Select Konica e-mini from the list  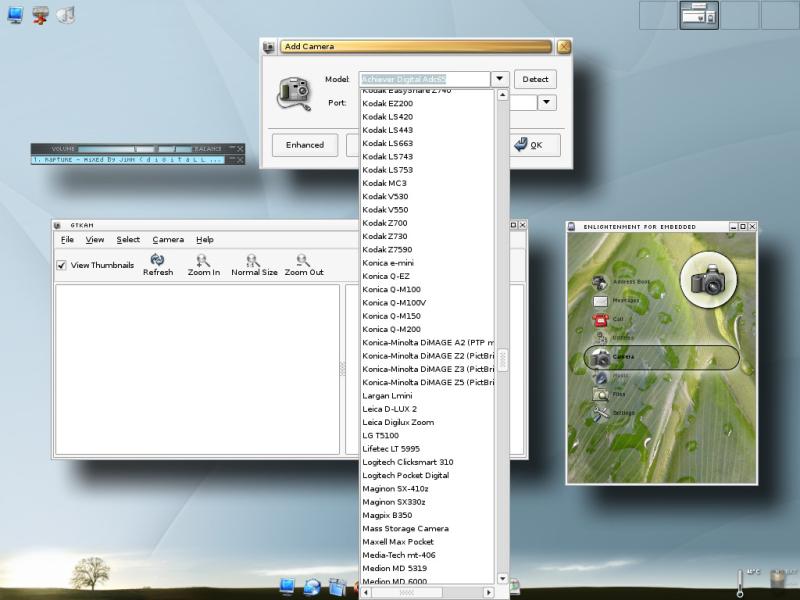coord(428,263)
